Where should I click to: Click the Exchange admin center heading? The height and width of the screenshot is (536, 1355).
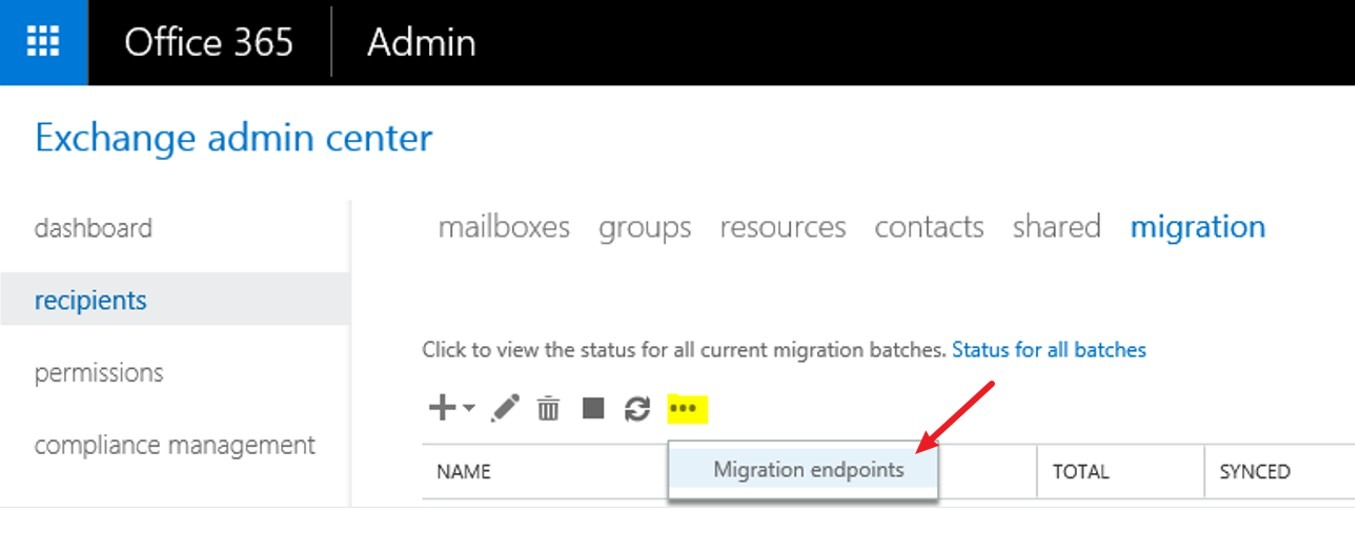(234, 138)
